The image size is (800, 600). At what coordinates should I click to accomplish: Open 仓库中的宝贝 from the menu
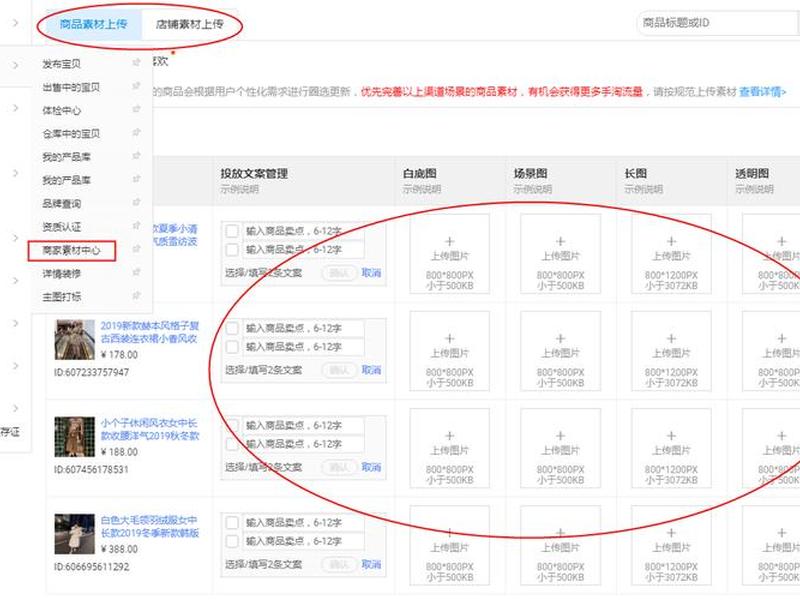coord(71,134)
